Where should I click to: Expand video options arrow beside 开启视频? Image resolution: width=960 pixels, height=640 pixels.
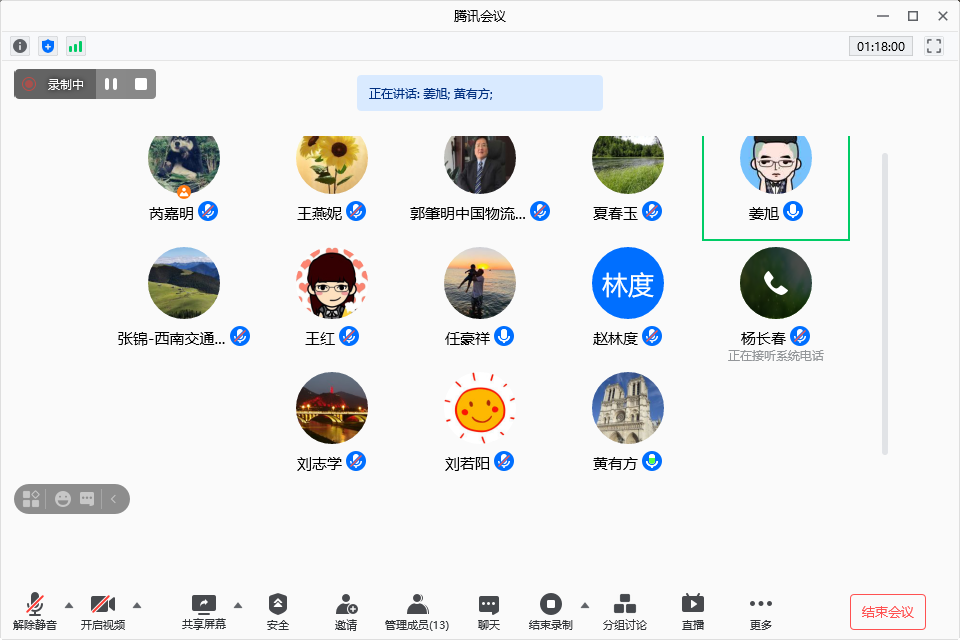pyautogui.click(x=137, y=604)
